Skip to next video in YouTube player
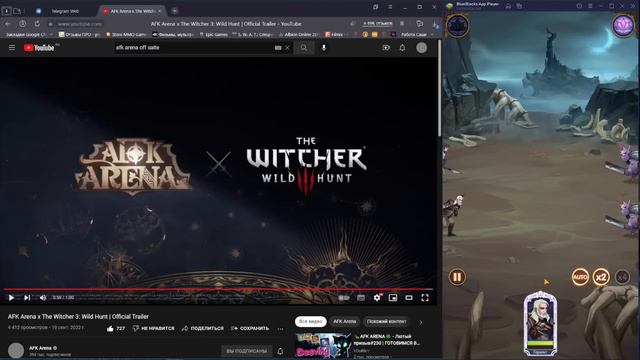Screen dimensions: 640x360 tap(27, 298)
